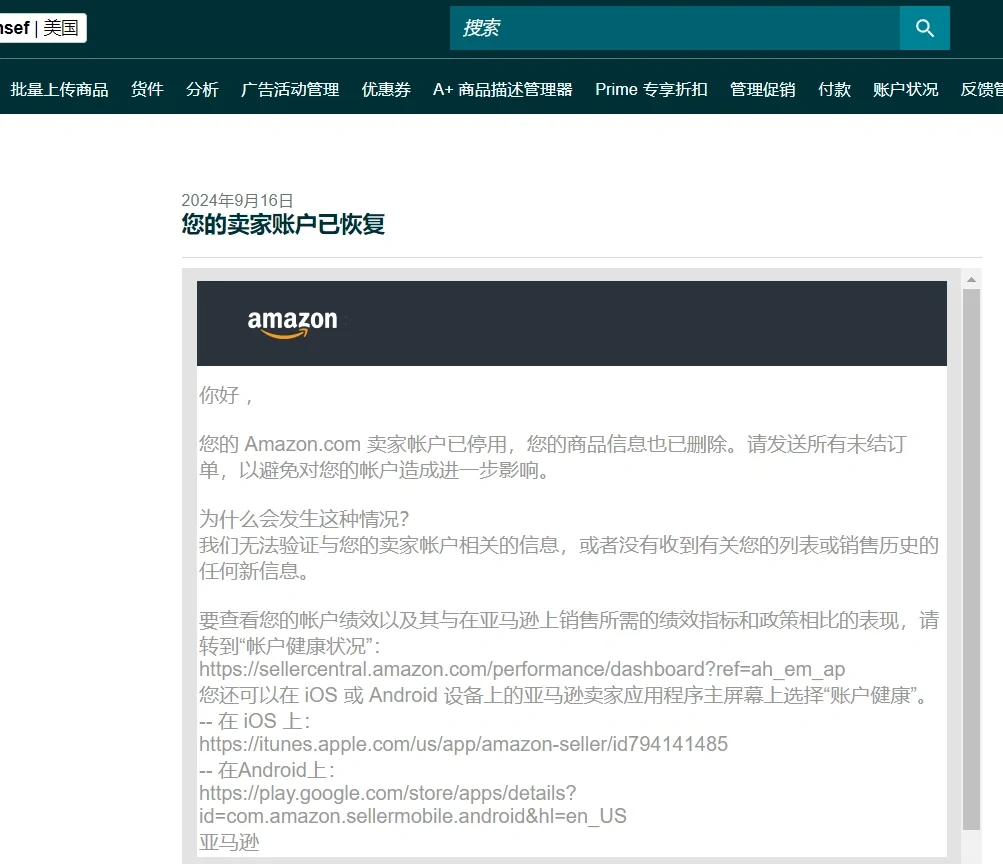This screenshot has height=864, width=1003.
Task: Go to the 付款 menu item
Action: [834, 90]
